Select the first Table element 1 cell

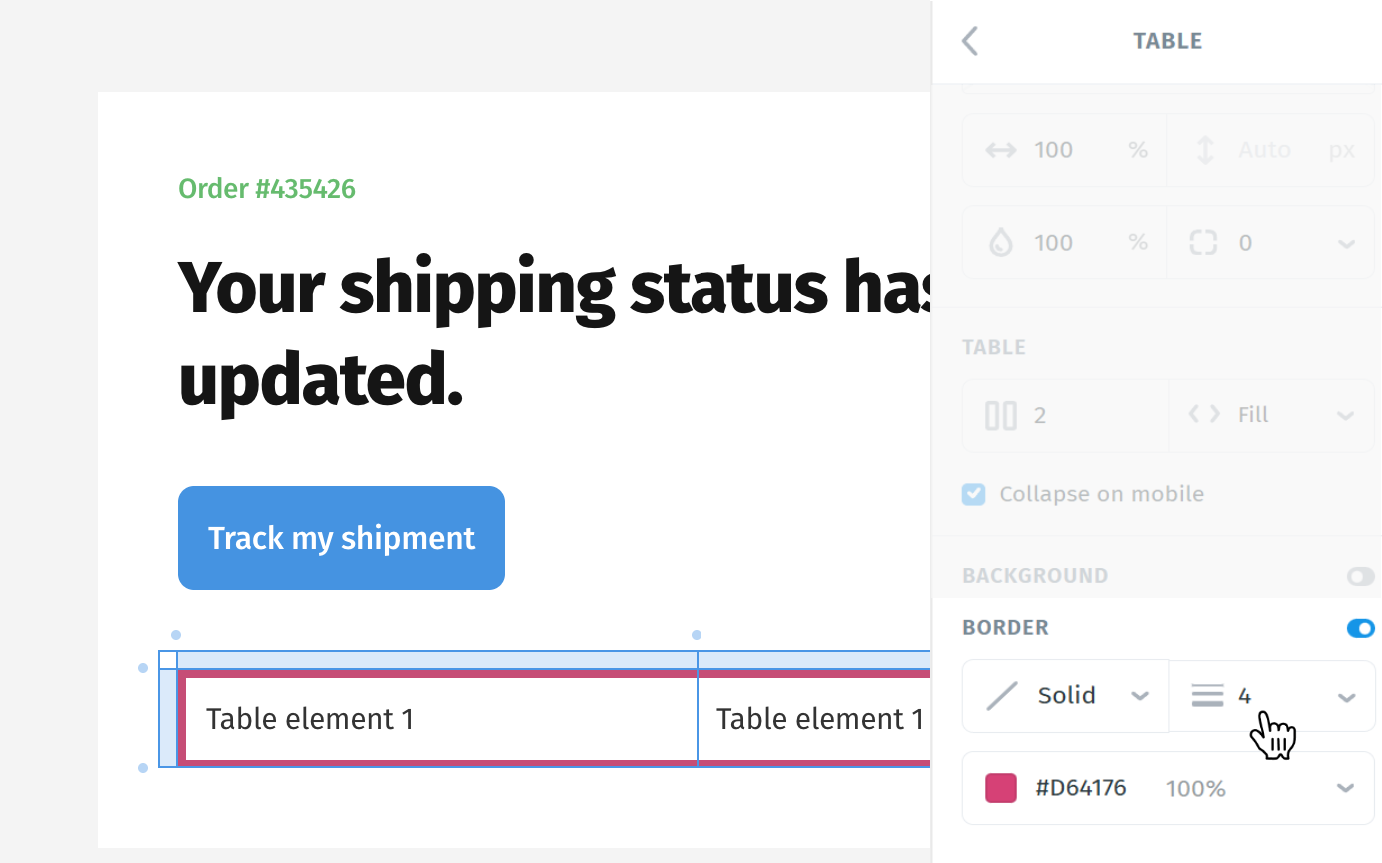310,719
